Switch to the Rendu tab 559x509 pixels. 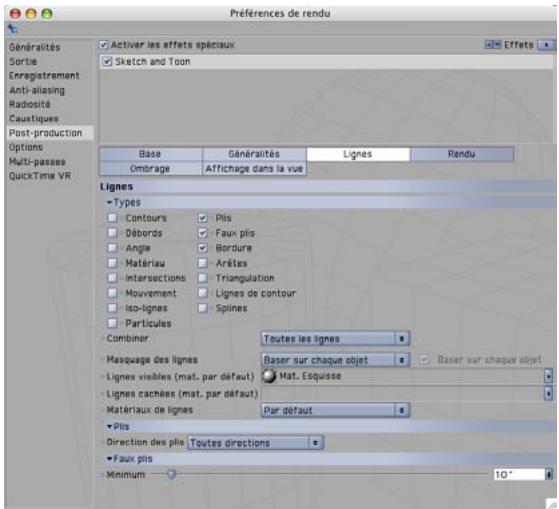coord(462,154)
